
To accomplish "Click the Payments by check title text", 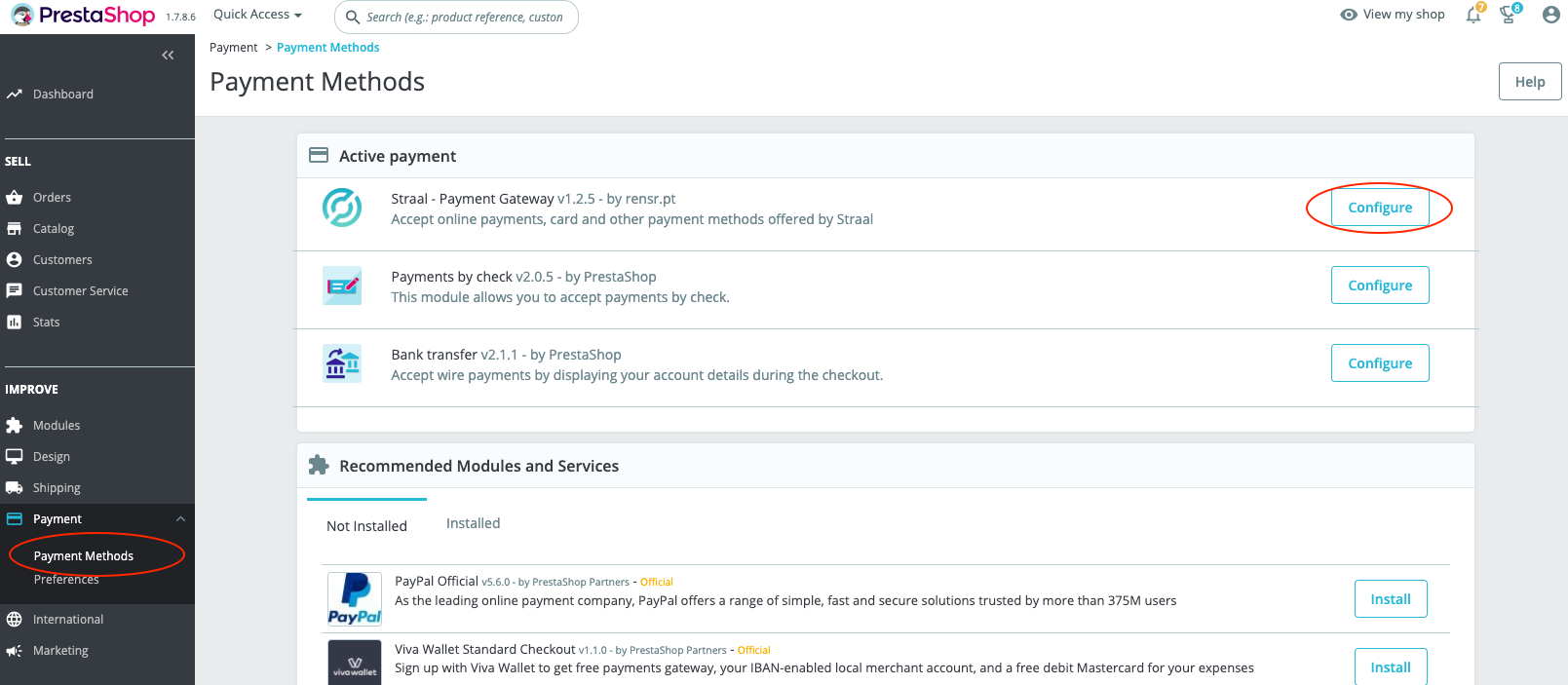I will pos(452,277).
